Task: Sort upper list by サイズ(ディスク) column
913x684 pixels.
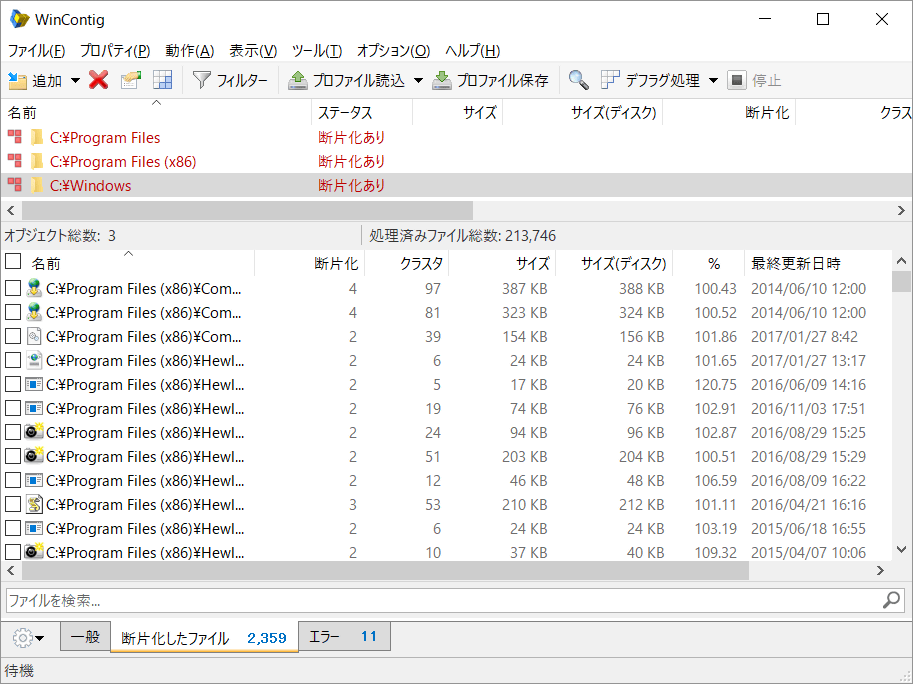Action: 582,112
